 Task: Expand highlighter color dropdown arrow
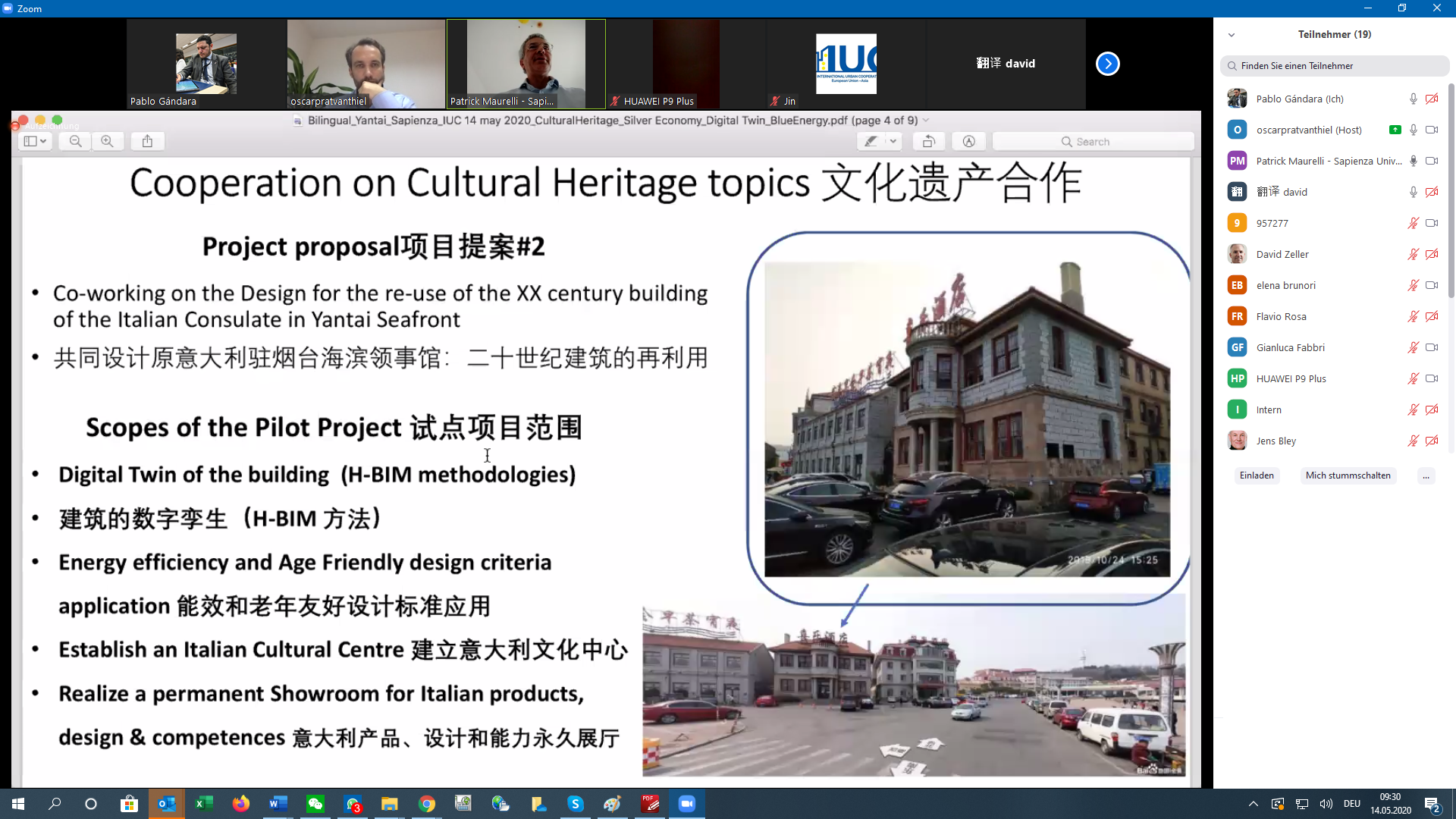(893, 141)
